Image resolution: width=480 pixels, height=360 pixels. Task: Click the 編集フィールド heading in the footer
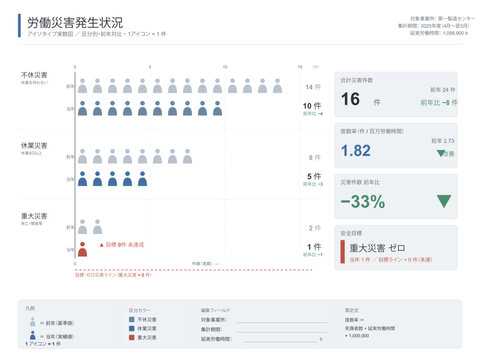point(215,310)
